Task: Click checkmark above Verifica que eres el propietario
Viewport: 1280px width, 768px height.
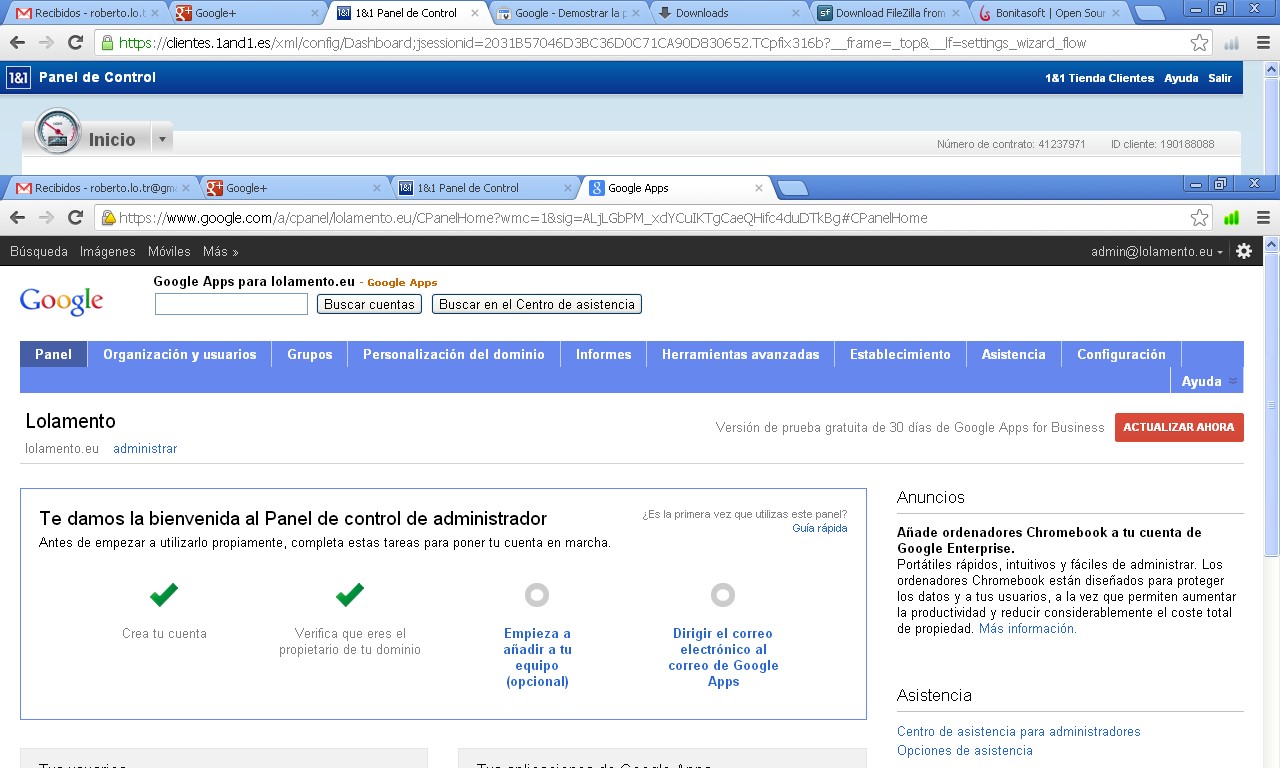Action: 350,594
